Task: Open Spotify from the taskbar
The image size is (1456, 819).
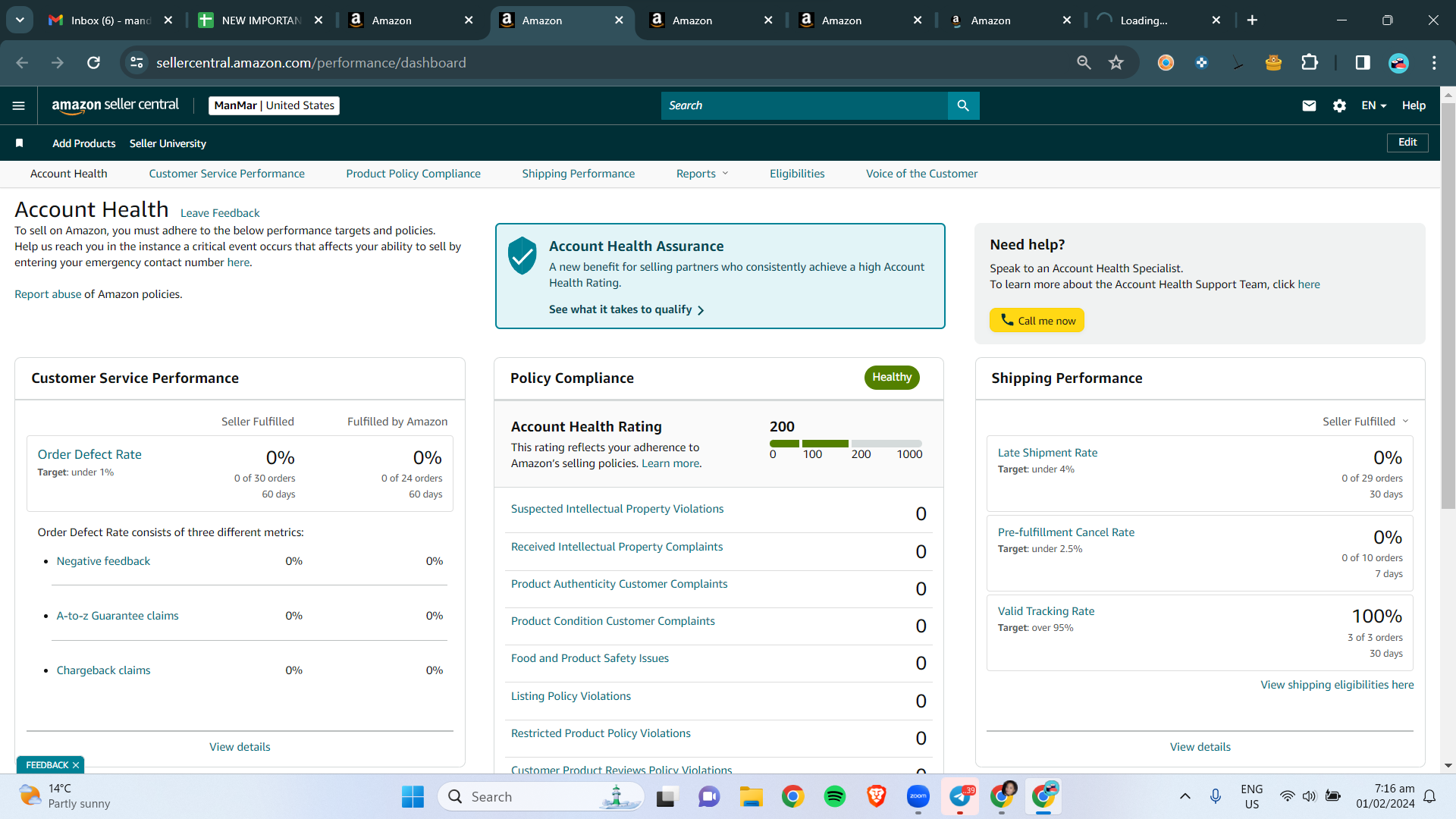Action: click(835, 796)
